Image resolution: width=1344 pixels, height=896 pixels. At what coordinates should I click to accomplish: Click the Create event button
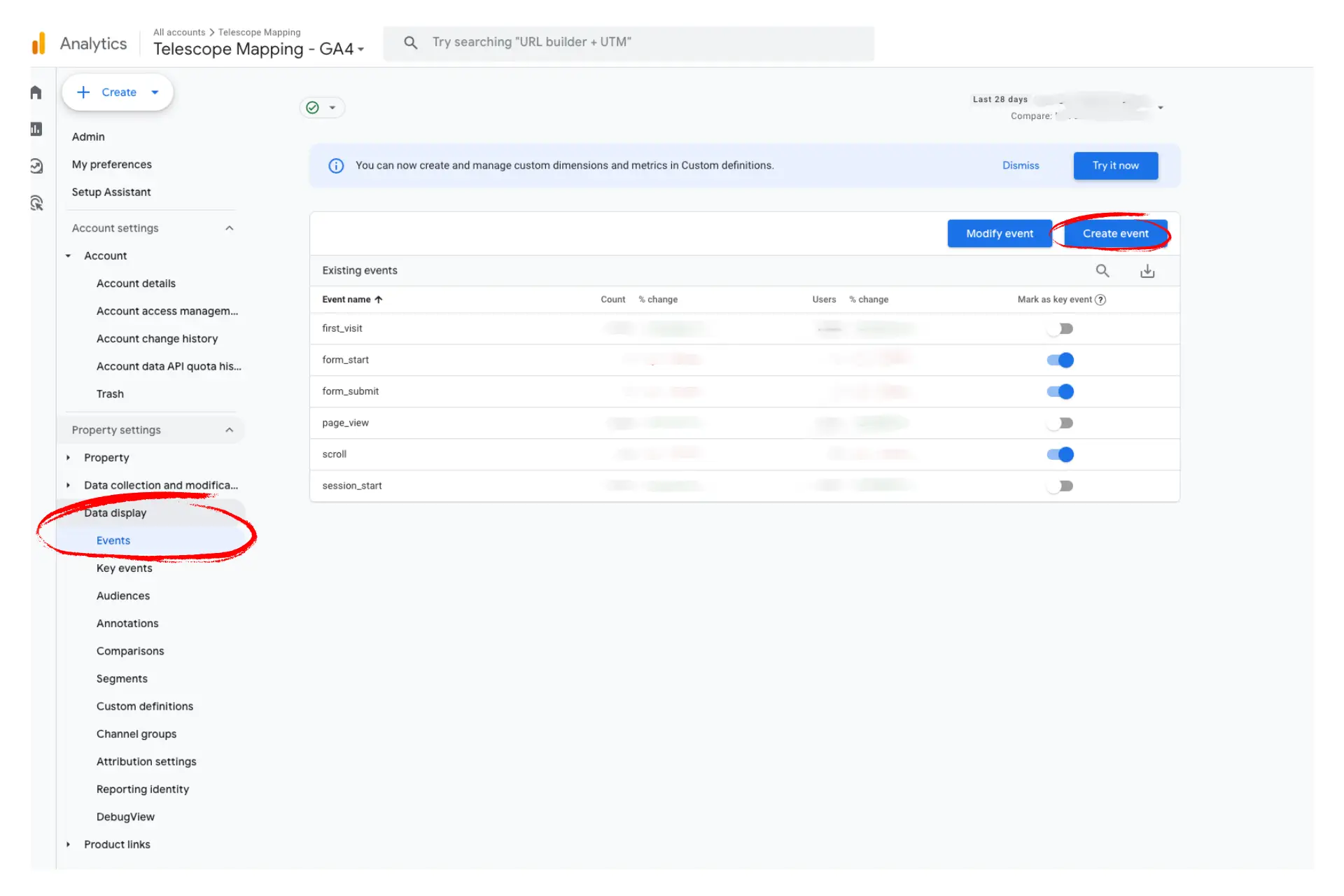(x=1115, y=234)
